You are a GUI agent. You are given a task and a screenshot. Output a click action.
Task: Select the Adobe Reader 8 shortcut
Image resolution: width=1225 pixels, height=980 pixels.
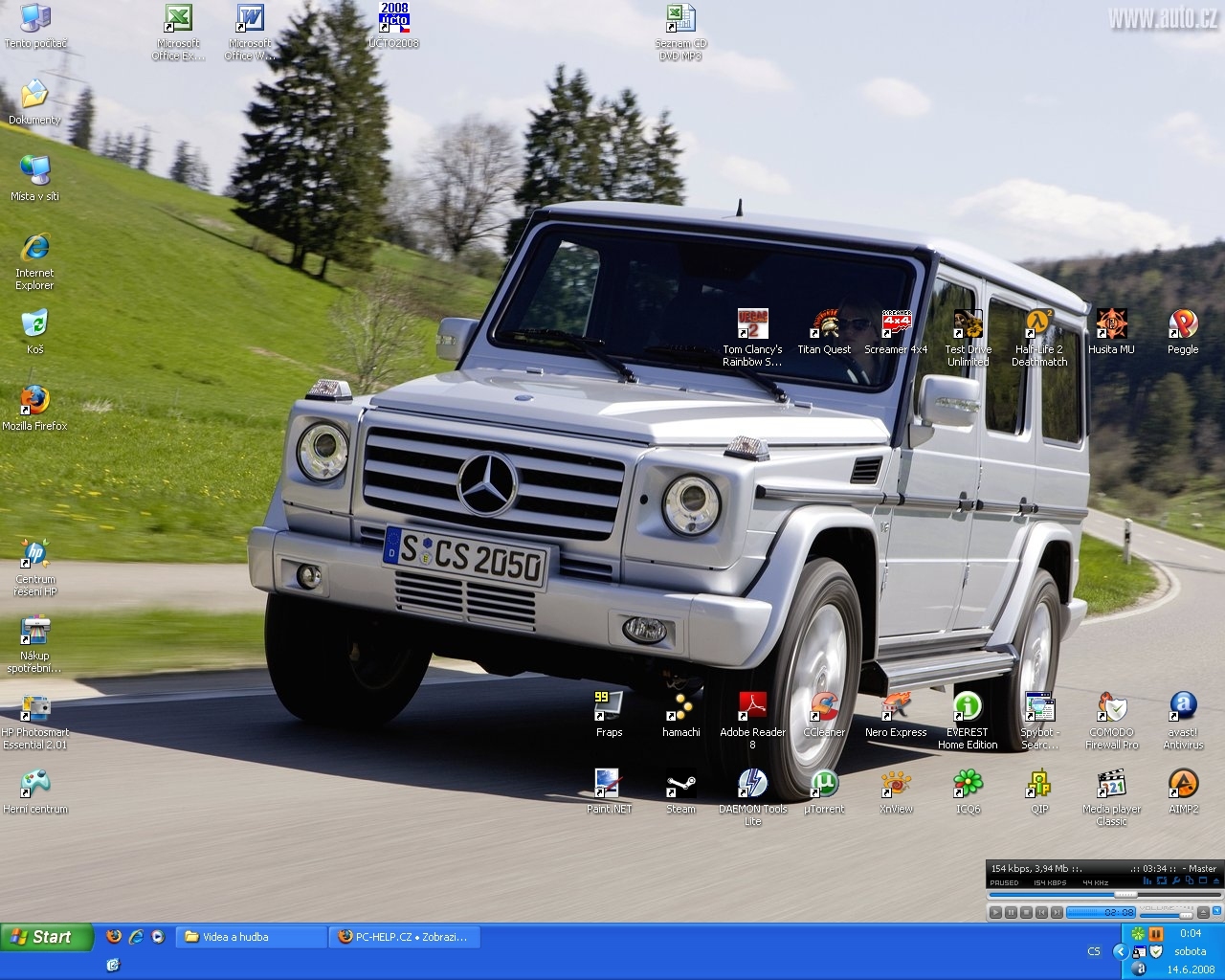pyautogui.click(x=752, y=722)
